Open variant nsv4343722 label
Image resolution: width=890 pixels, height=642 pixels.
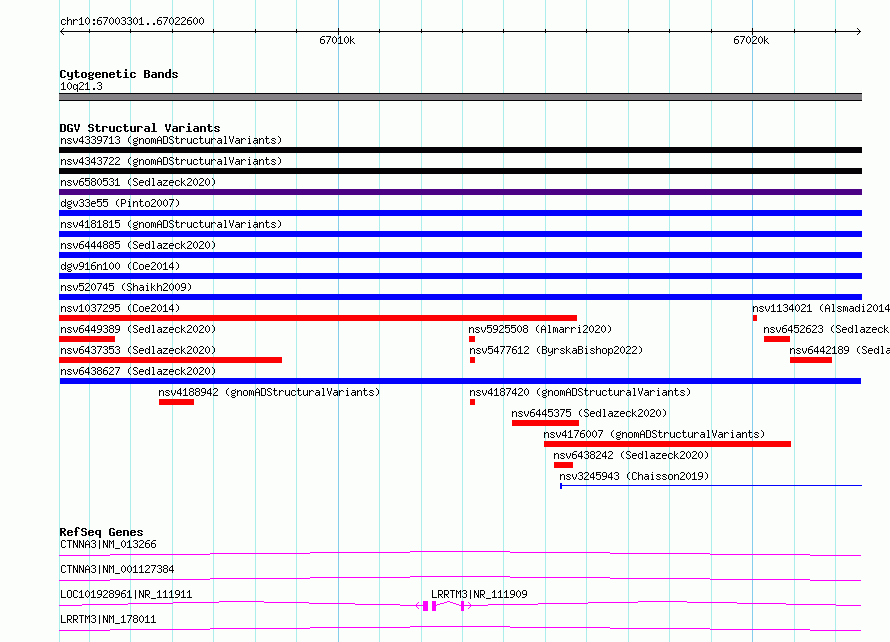[x=171, y=161]
